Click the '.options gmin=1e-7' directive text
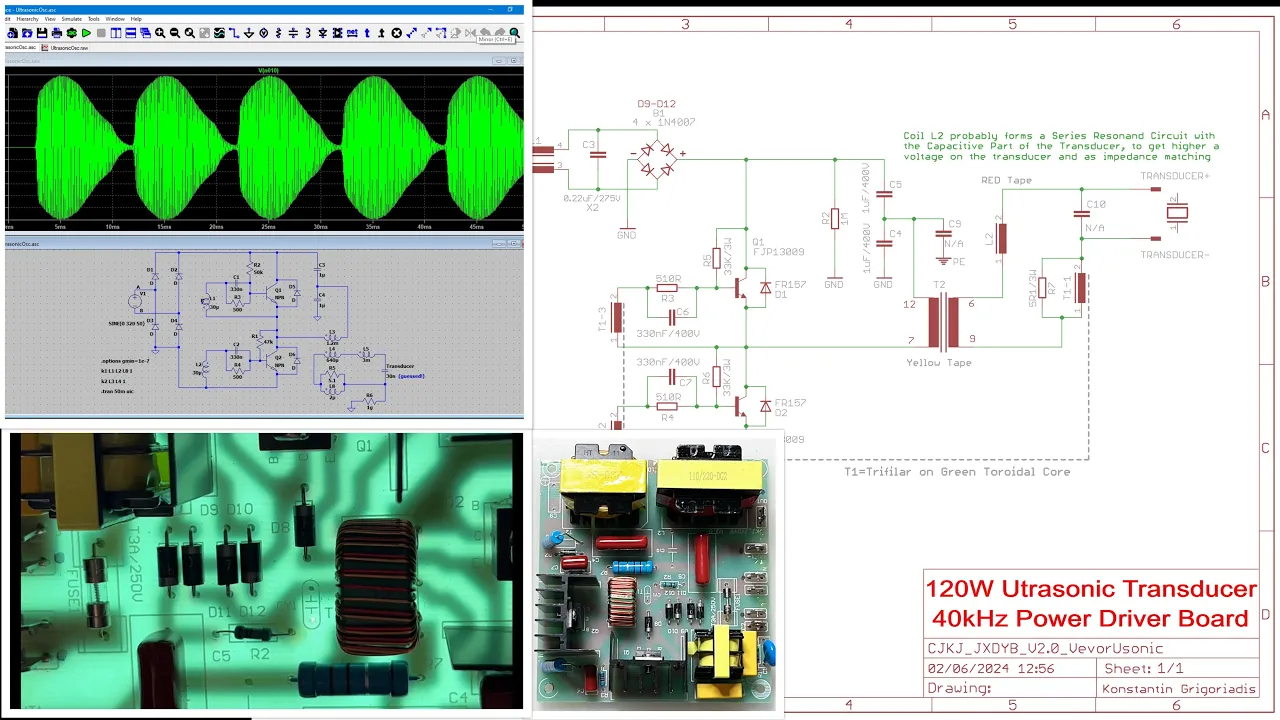Viewport: 1280px width, 720px height. click(124, 359)
